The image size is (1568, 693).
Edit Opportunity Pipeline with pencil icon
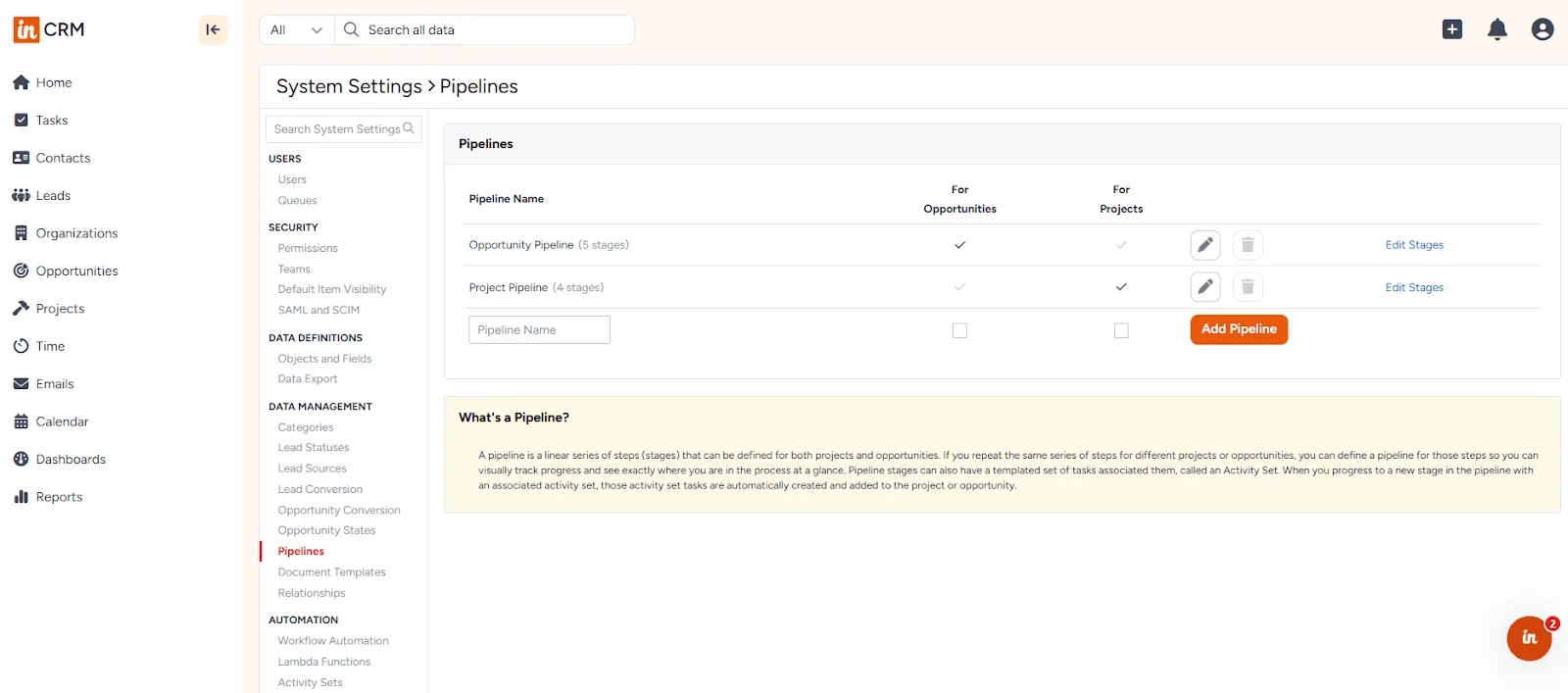[1205, 245]
